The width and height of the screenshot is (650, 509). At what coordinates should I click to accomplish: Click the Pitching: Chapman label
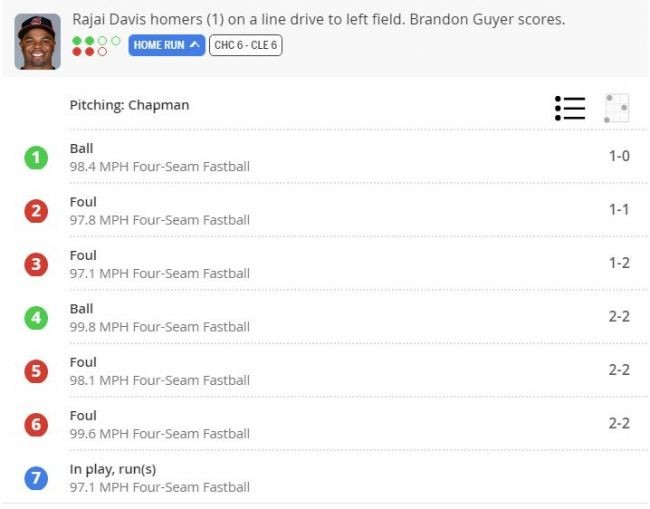pos(129,105)
